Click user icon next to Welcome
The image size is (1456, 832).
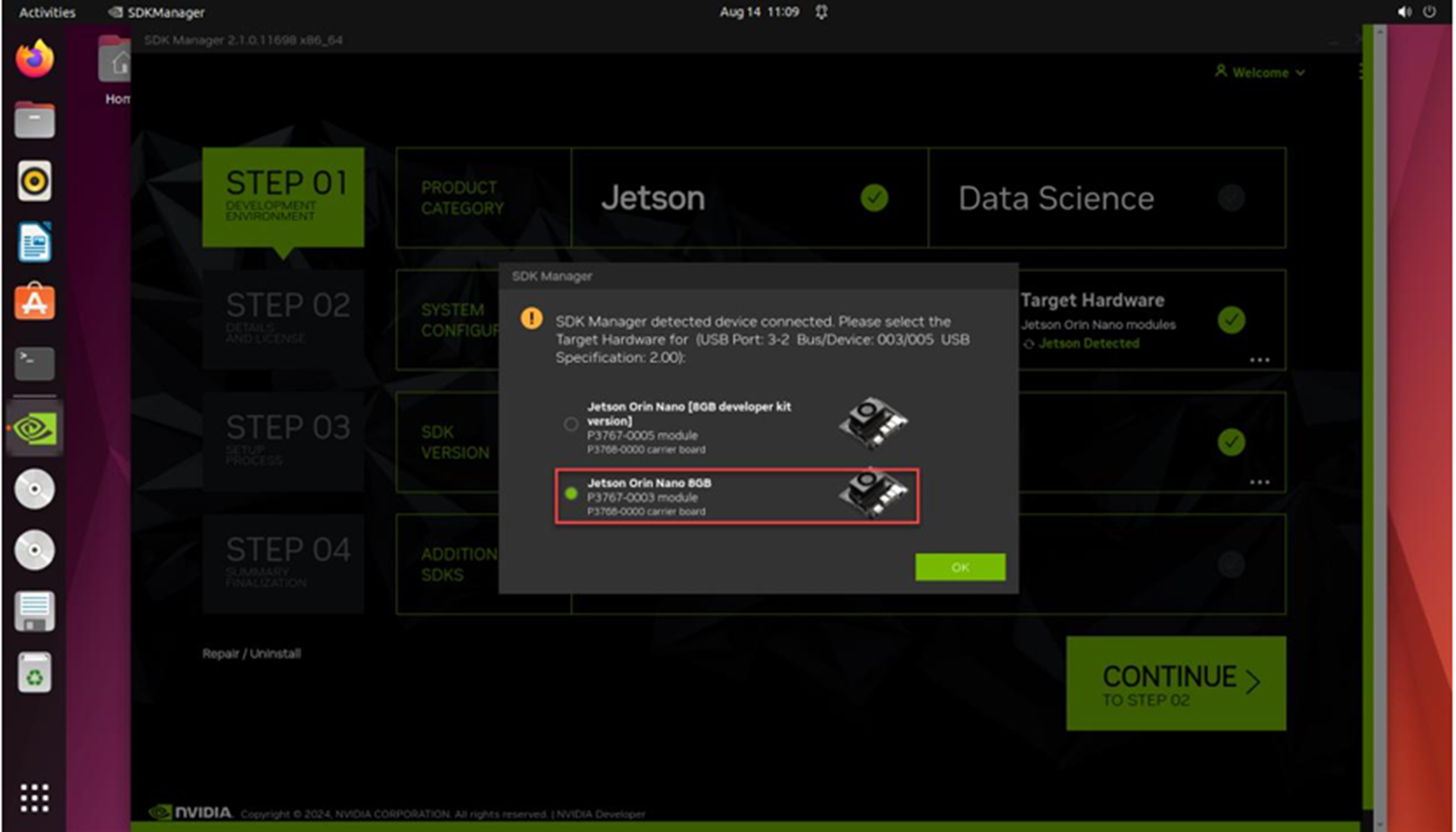tap(1221, 71)
